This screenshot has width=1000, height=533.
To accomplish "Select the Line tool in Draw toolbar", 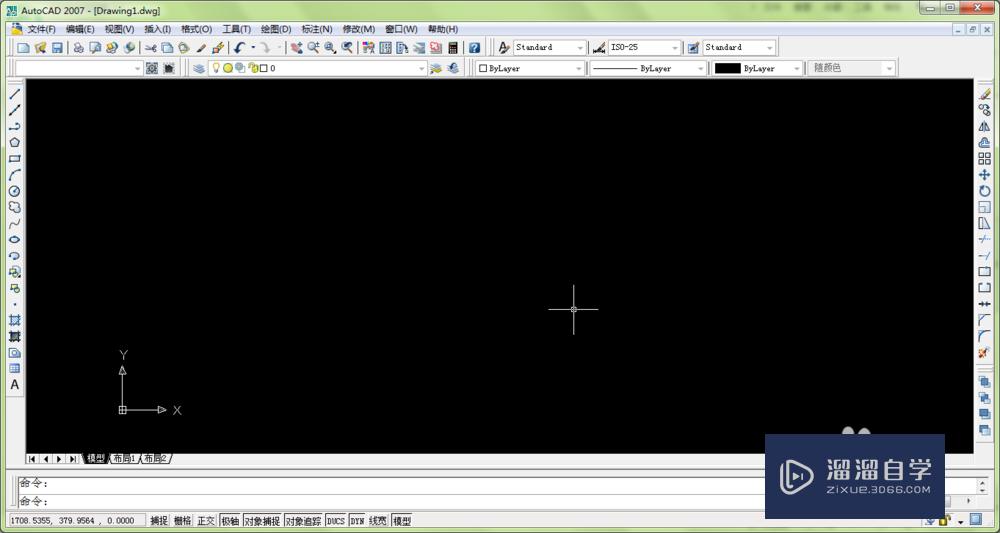I will point(14,94).
